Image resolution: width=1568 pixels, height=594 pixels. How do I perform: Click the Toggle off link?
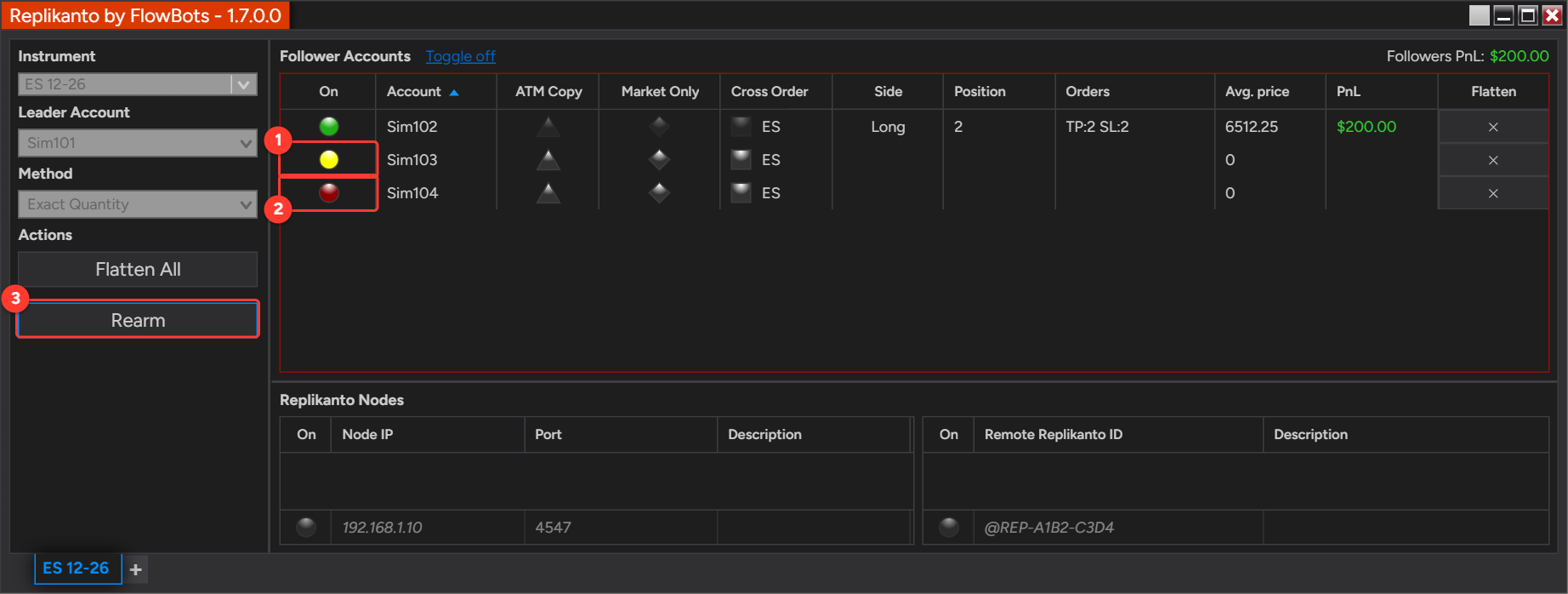click(460, 56)
